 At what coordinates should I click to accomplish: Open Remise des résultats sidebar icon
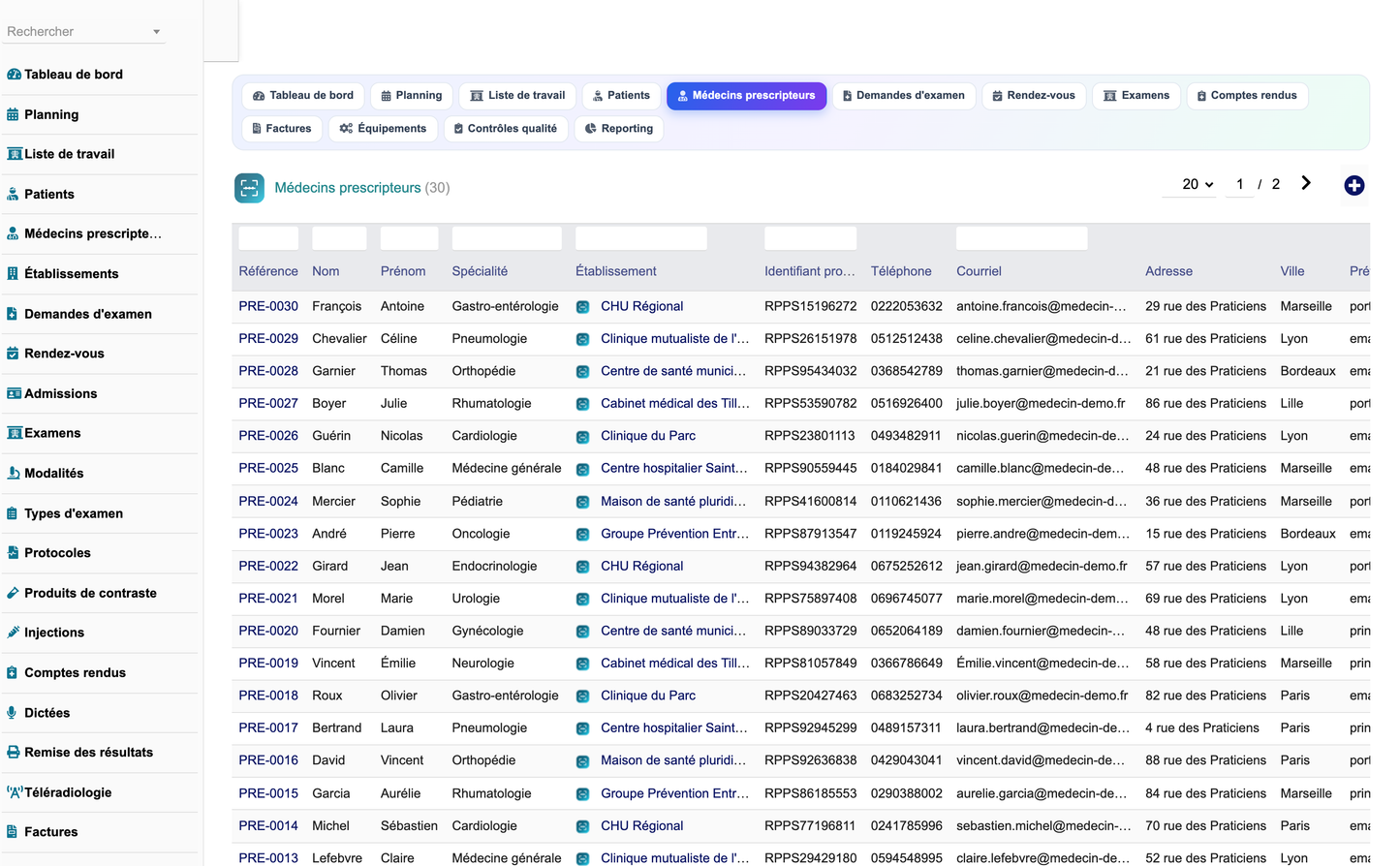pyautogui.click(x=14, y=753)
